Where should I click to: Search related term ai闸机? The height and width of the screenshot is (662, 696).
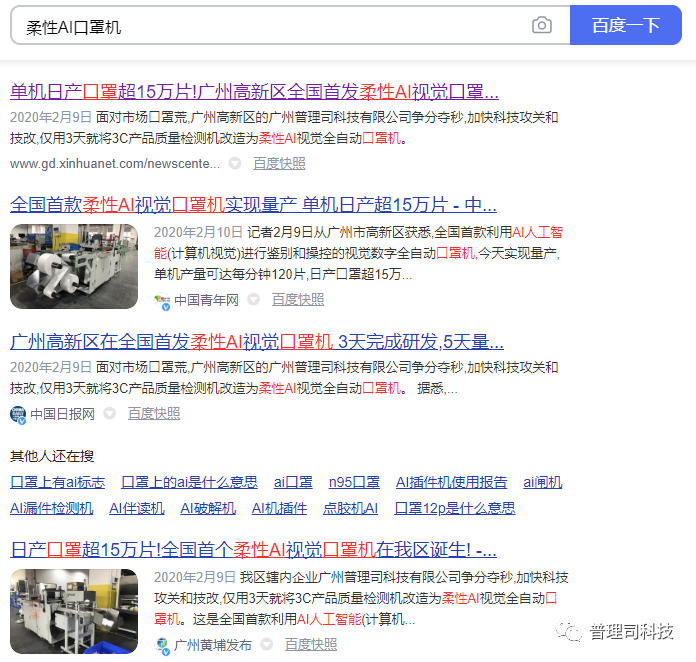(542, 482)
